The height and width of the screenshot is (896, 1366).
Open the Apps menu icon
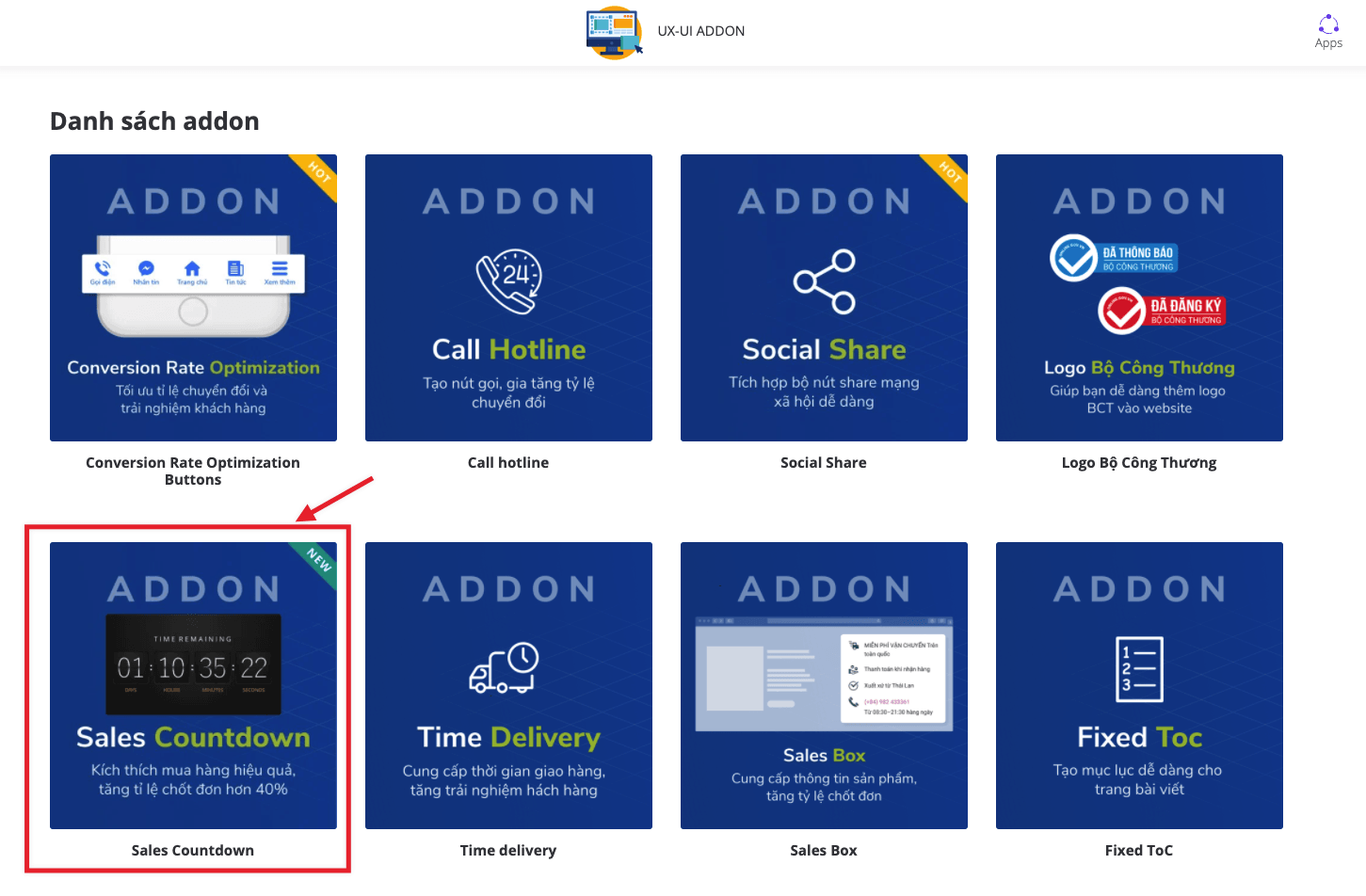(x=1328, y=31)
